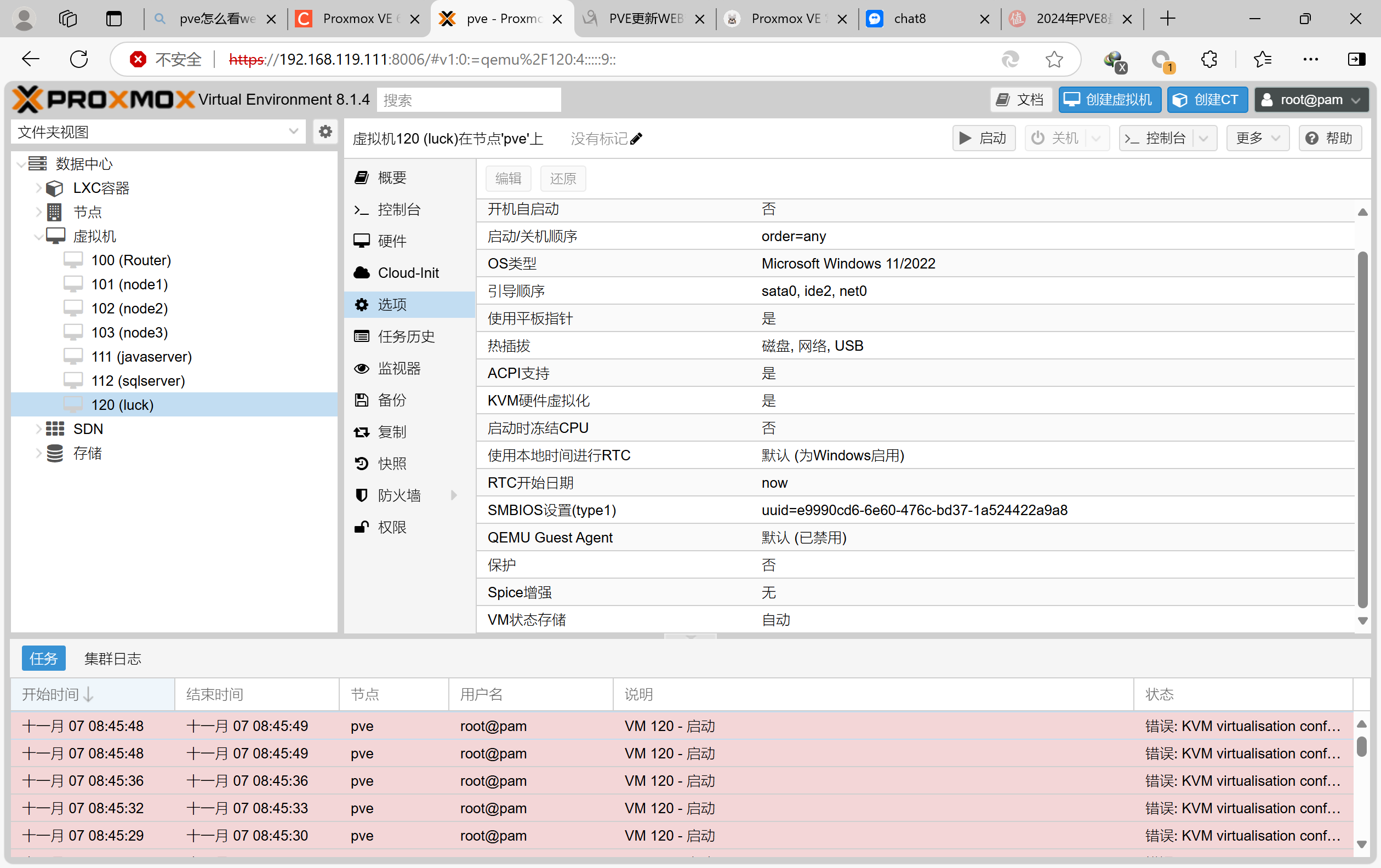This screenshot has height=868, width=1381.
Task: Open the 硬件 hardware section
Action: pos(409,241)
